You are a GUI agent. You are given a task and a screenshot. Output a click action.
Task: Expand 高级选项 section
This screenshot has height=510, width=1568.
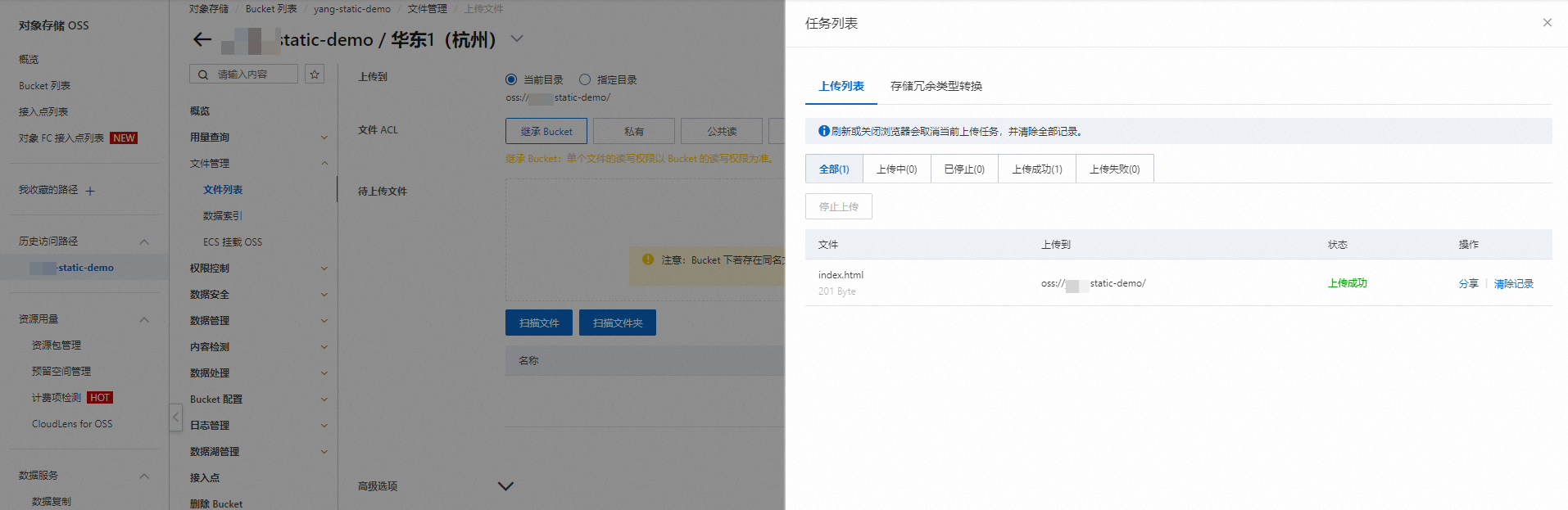[x=505, y=486]
